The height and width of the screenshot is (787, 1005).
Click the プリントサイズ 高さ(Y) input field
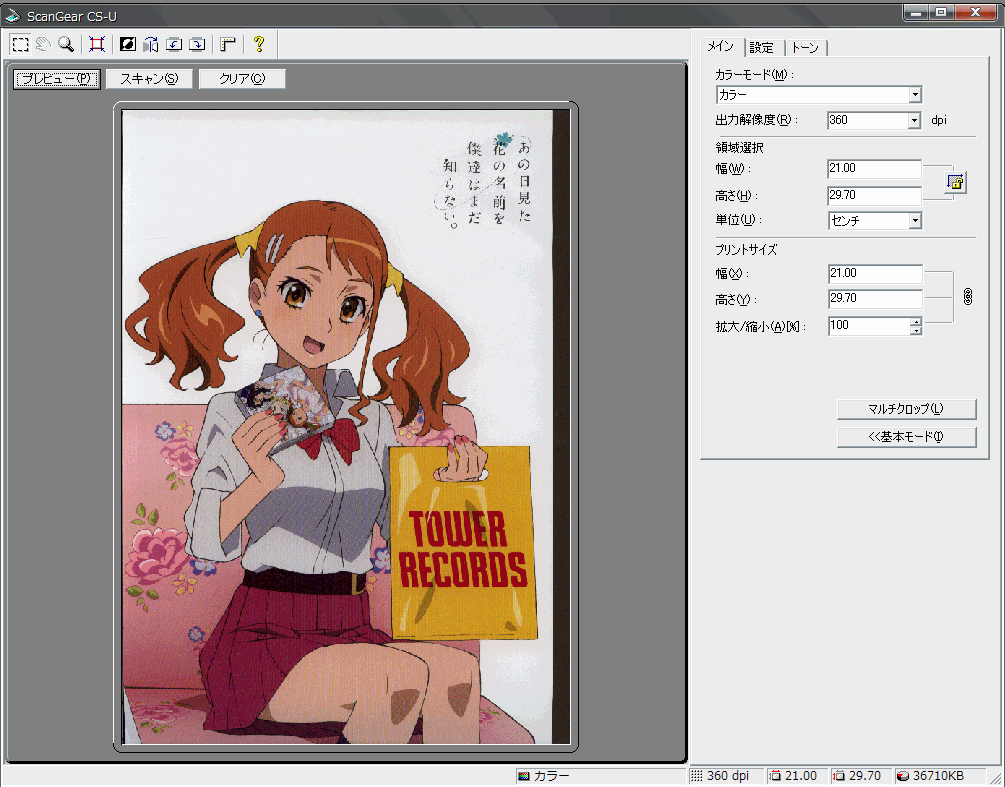(x=875, y=299)
